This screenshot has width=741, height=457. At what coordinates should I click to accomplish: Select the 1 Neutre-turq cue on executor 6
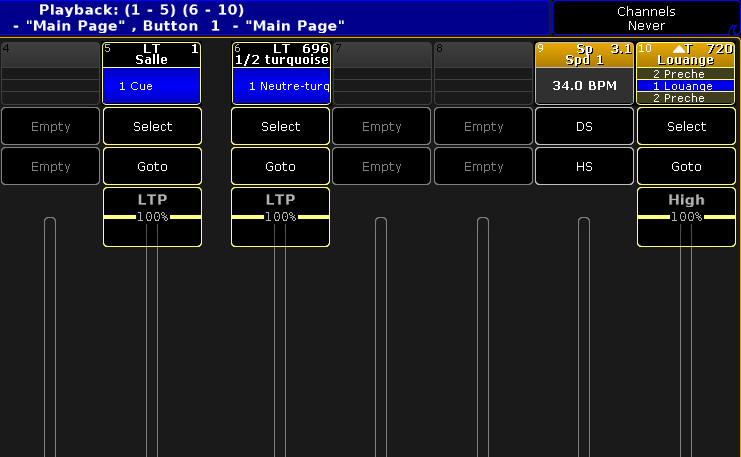(281, 86)
